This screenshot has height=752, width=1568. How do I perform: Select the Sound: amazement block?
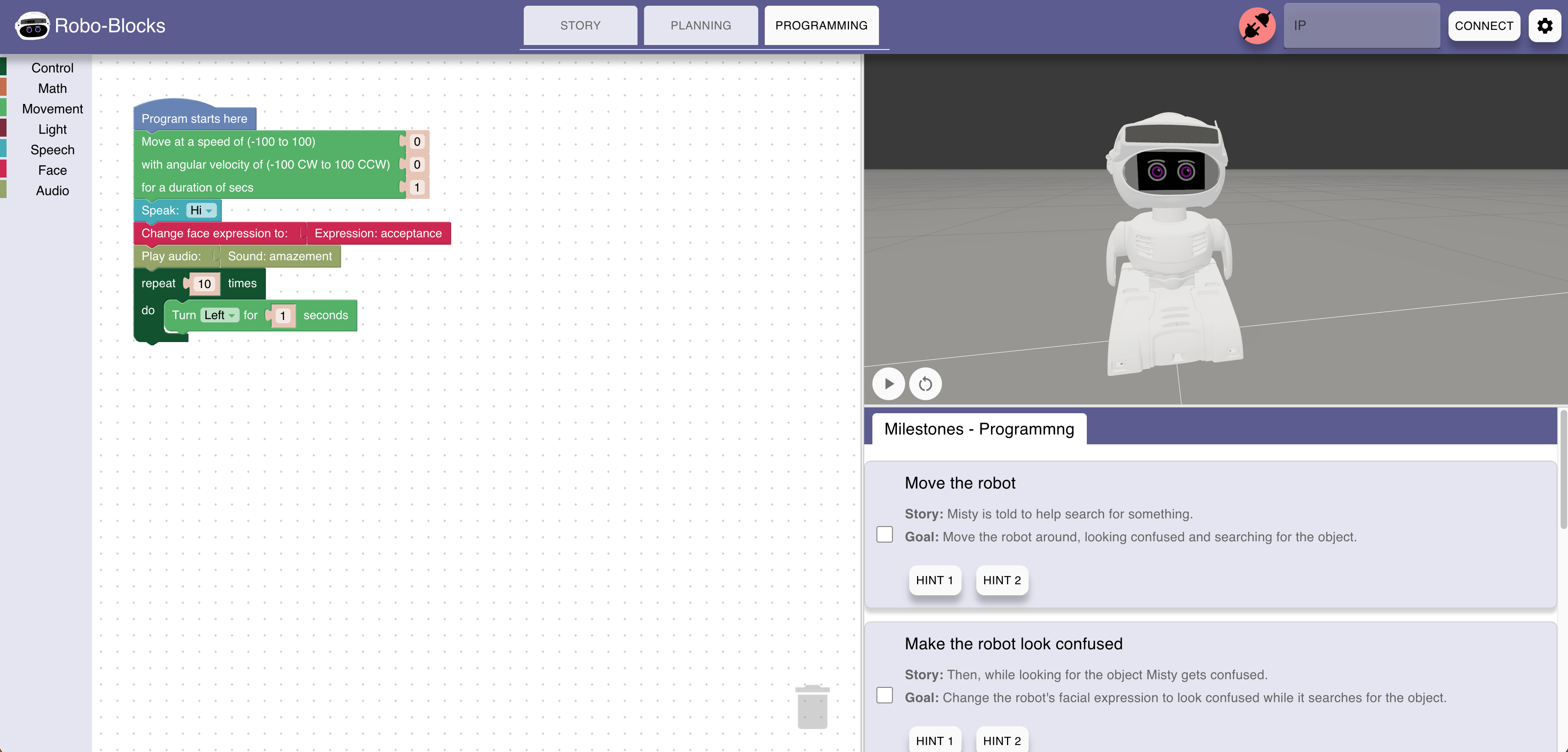coord(280,256)
